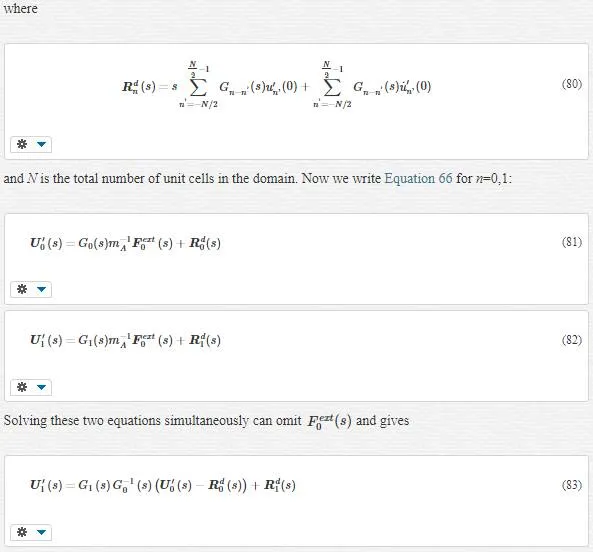Viewport: 593px width, 552px height.
Task: Click gear icon under equation 82
Action: coord(22,387)
